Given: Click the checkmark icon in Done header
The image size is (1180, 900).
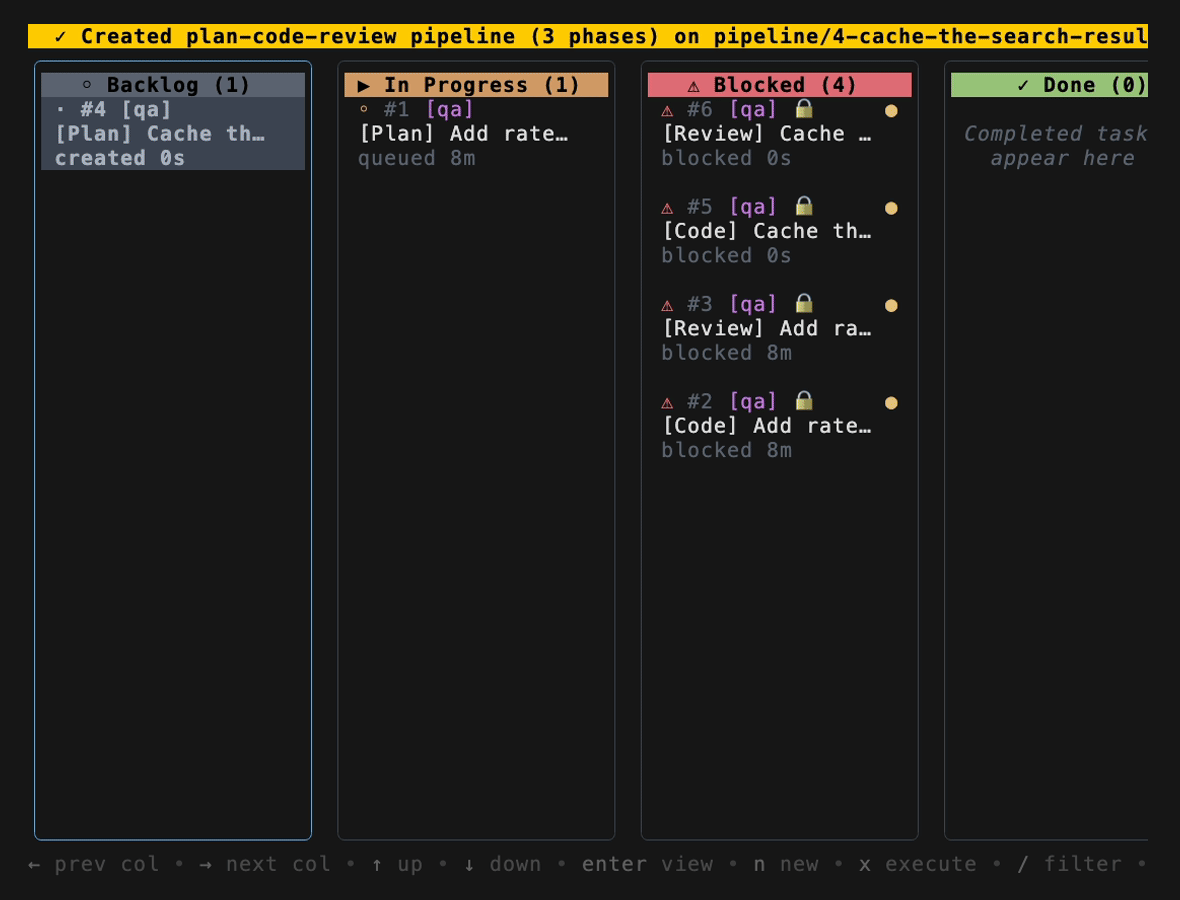Looking at the screenshot, I should pos(1023,85).
